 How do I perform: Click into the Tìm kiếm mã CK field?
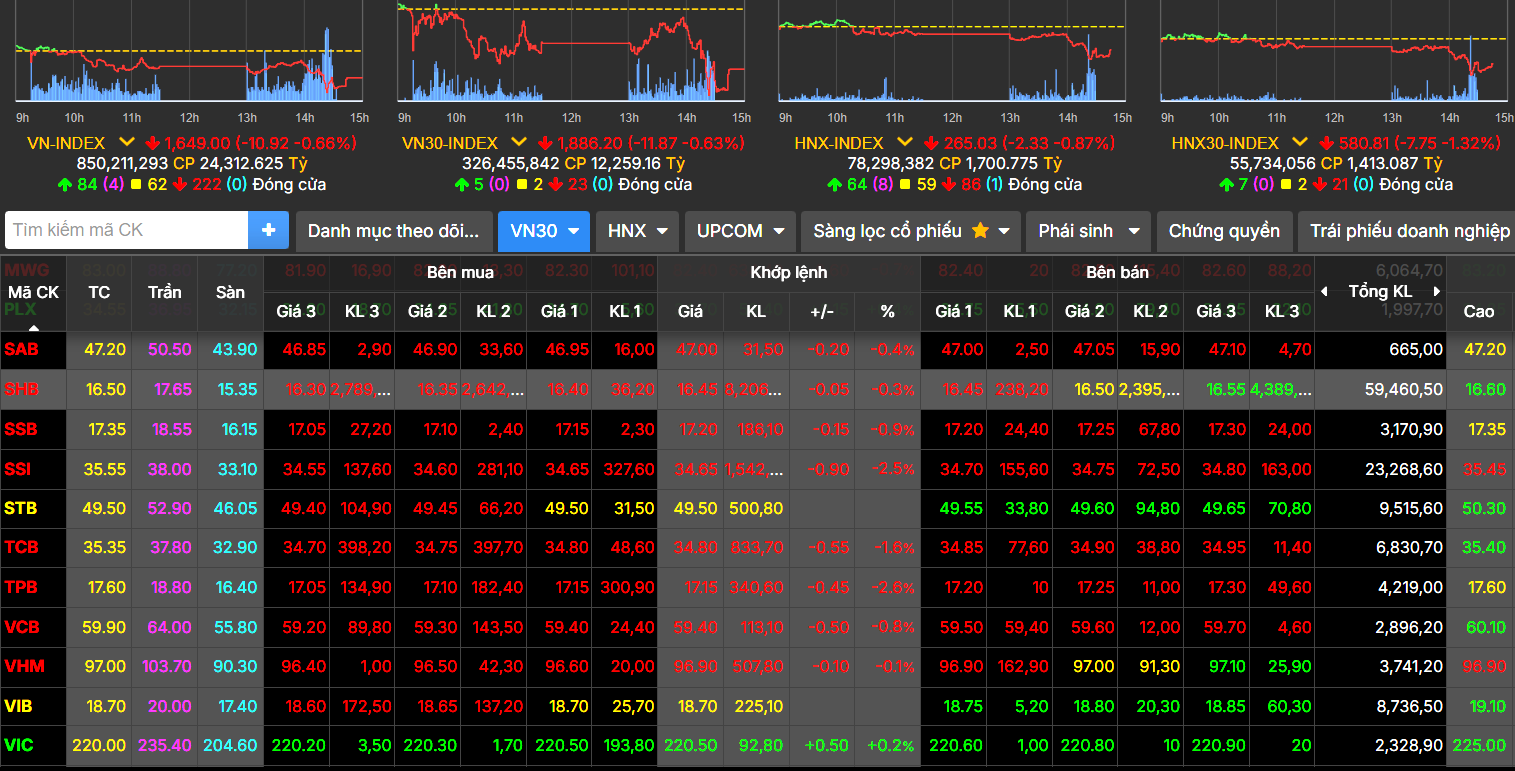point(127,230)
